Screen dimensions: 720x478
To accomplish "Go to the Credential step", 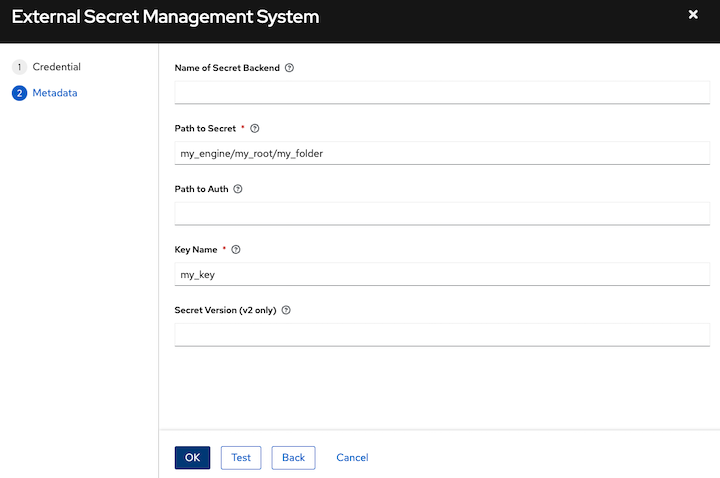I will tap(56, 67).
